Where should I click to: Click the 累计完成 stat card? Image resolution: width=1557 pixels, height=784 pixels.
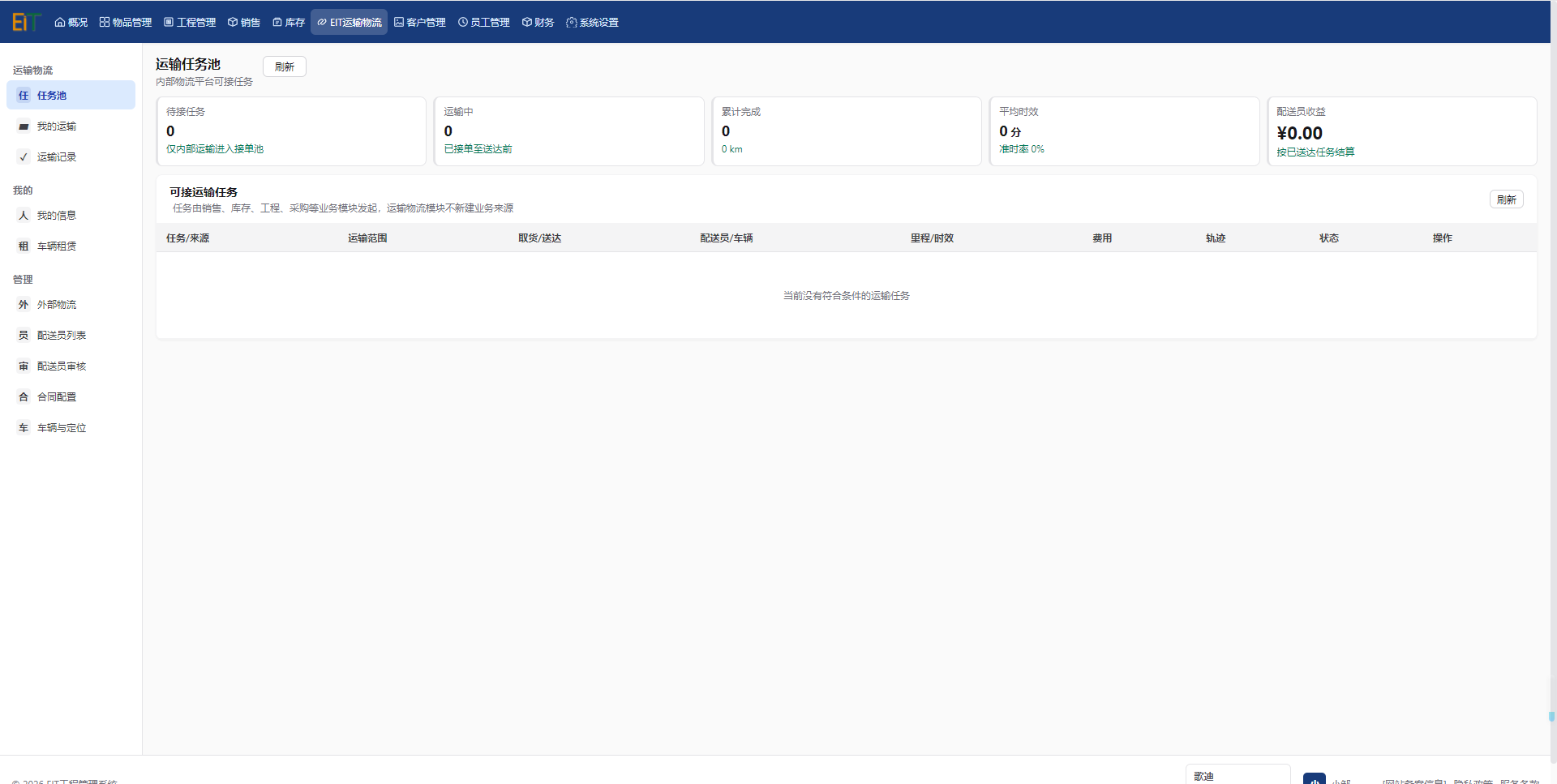pos(847,131)
